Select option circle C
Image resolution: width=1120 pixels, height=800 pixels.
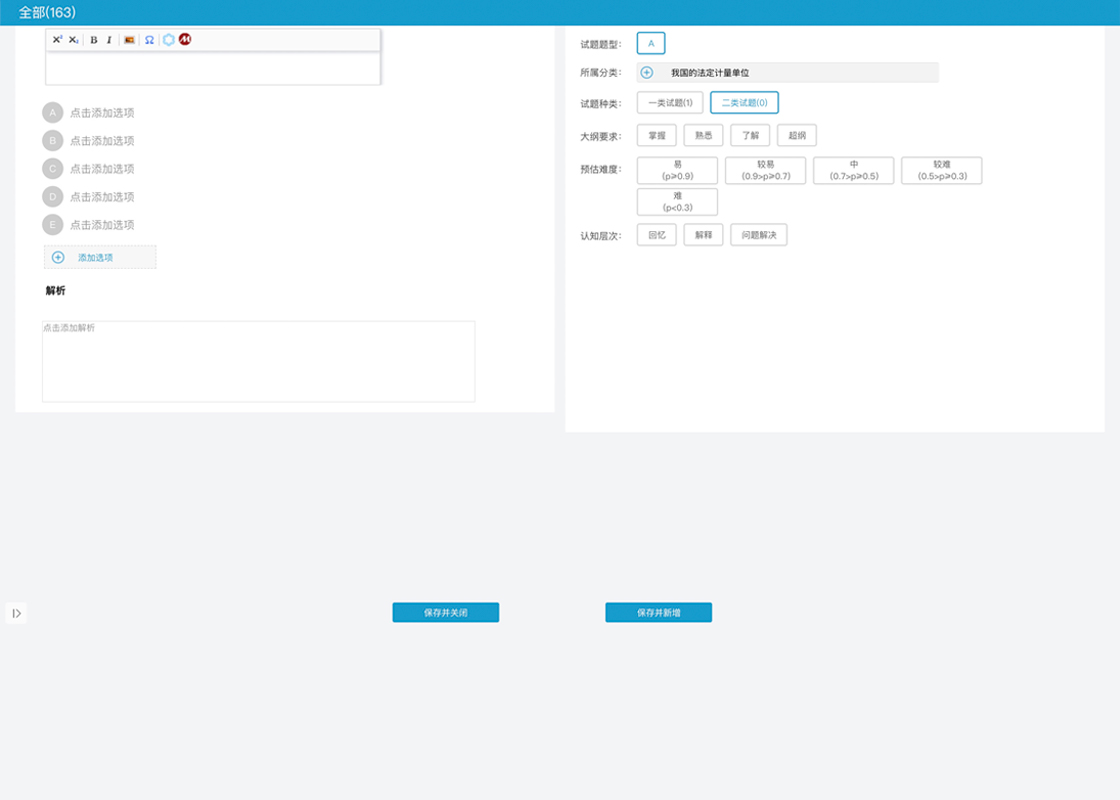[53, 169]
